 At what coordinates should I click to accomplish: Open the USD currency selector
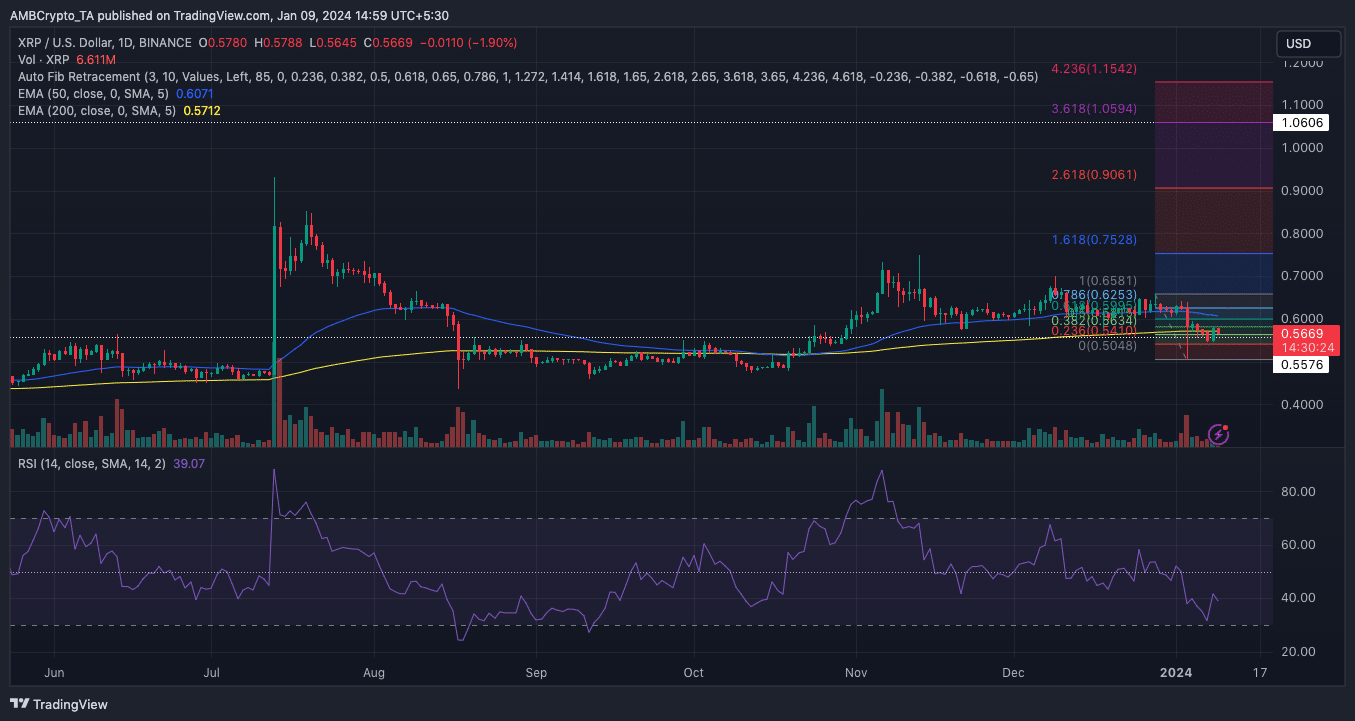1309,44
